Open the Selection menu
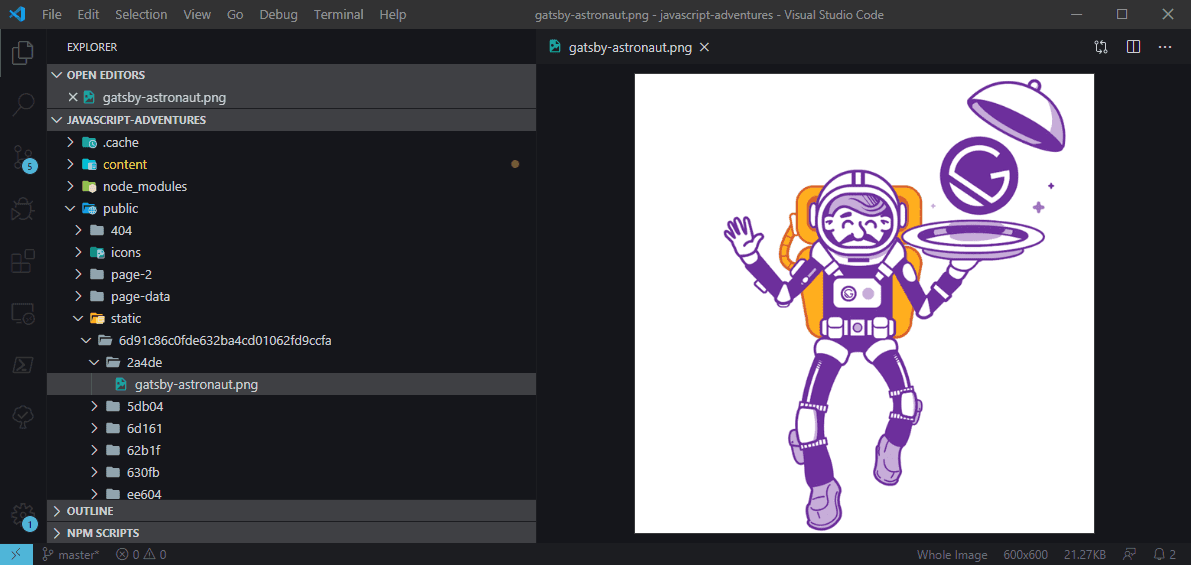 141,14
